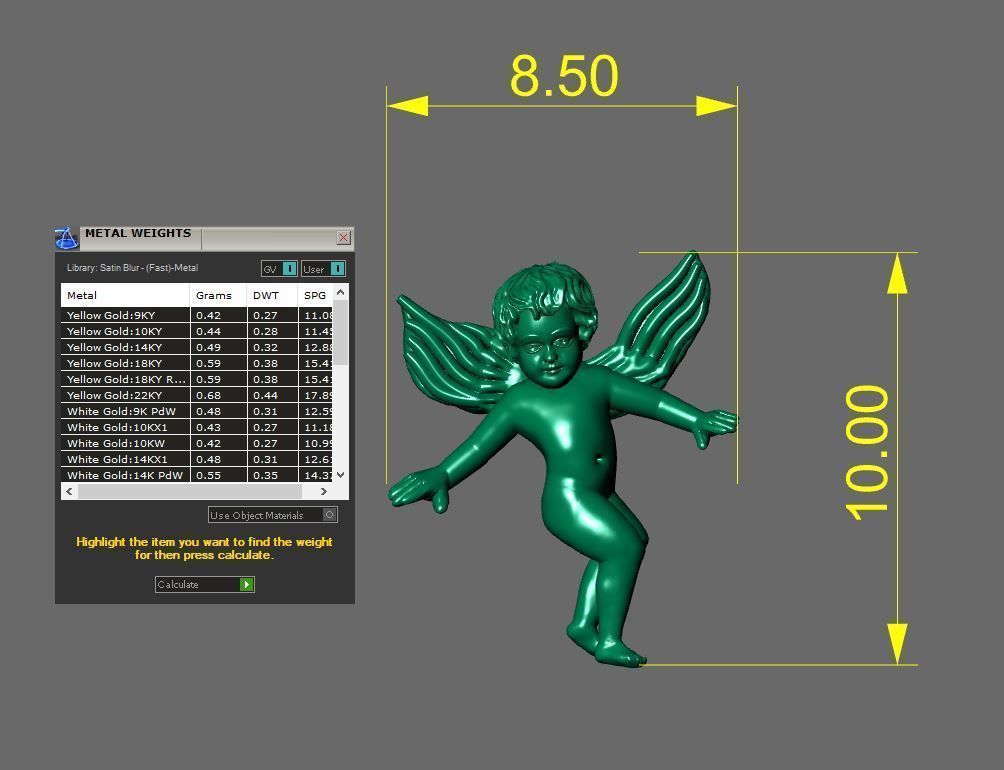This screenshot has height=770, width=1004.
Task: Sort by the SPG column header
Action: coord(315,295)
